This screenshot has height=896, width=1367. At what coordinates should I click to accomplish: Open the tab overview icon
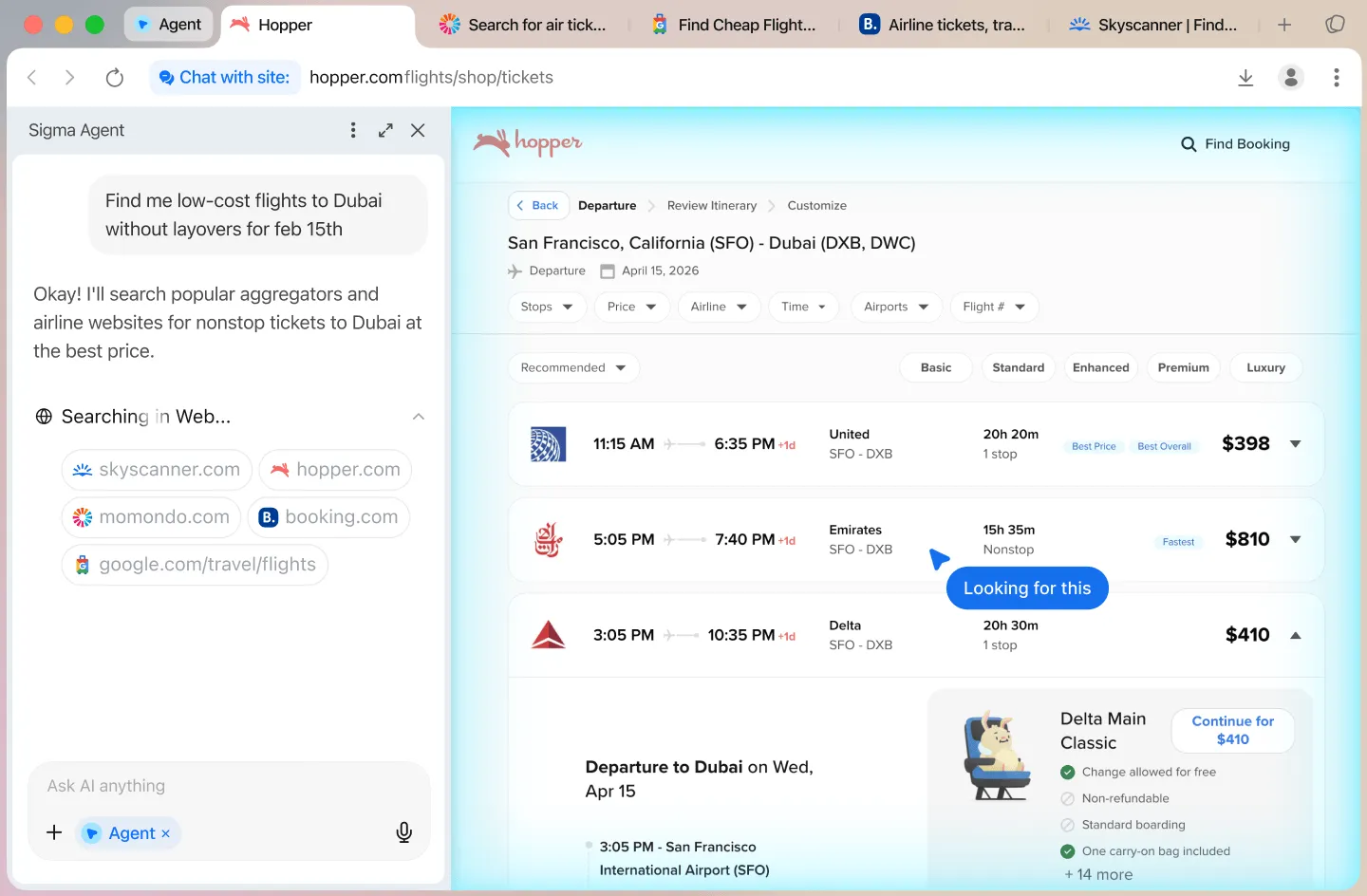coord(1336,25)
